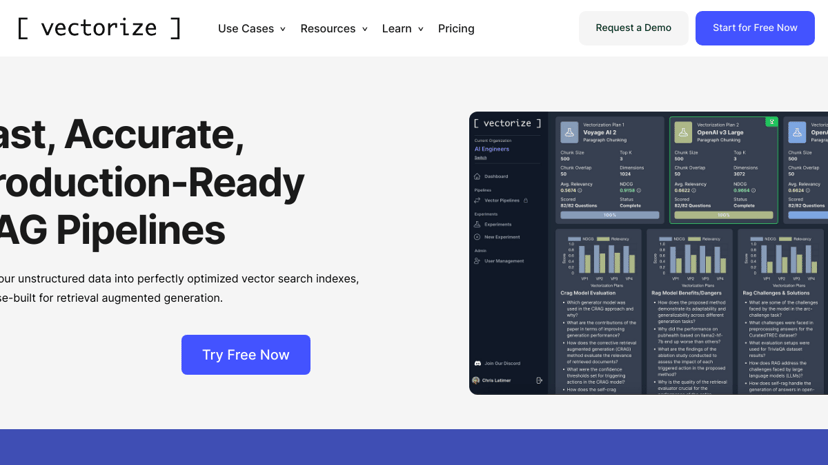Click the vectorize logo in header
This screenshot has height=465, width=828.
[99, 28]
